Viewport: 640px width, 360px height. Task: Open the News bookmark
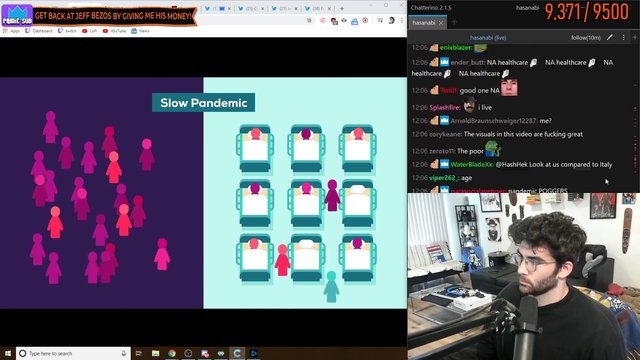(140, 31)
